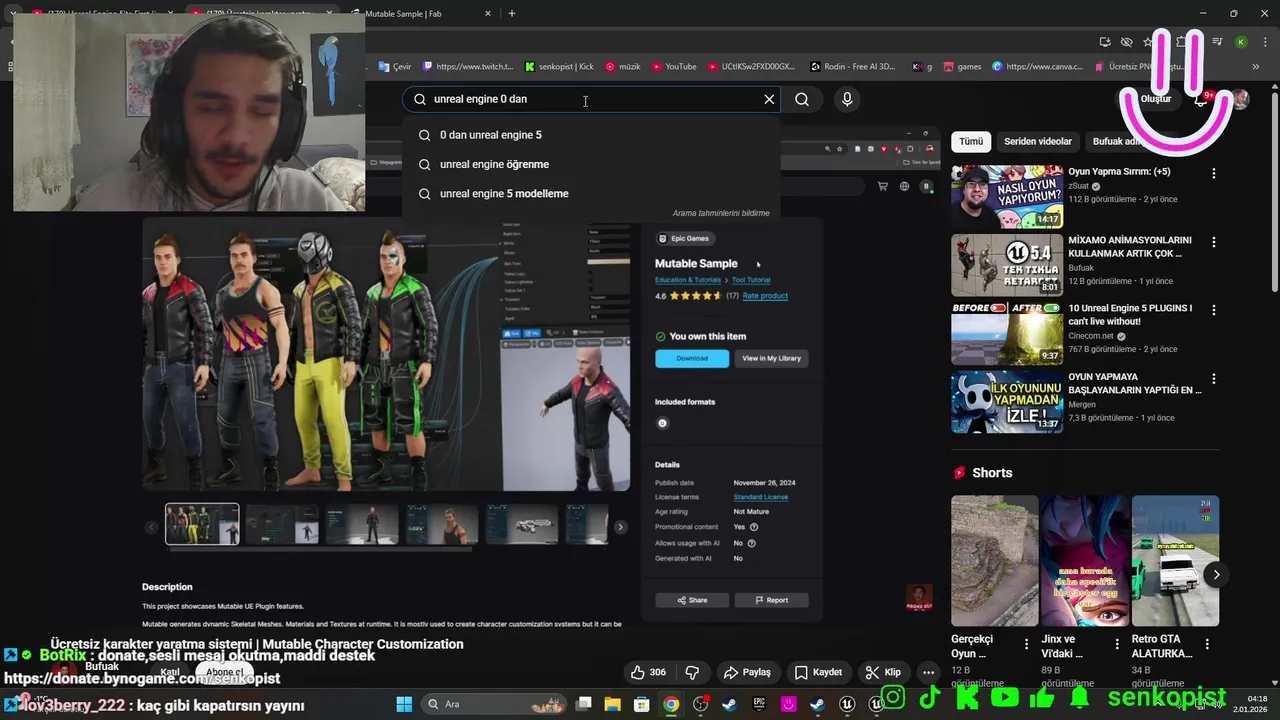Viewport: 1280px width, 720px height.
Task: Share the video using Paylaş
Action: click(747, 672)
